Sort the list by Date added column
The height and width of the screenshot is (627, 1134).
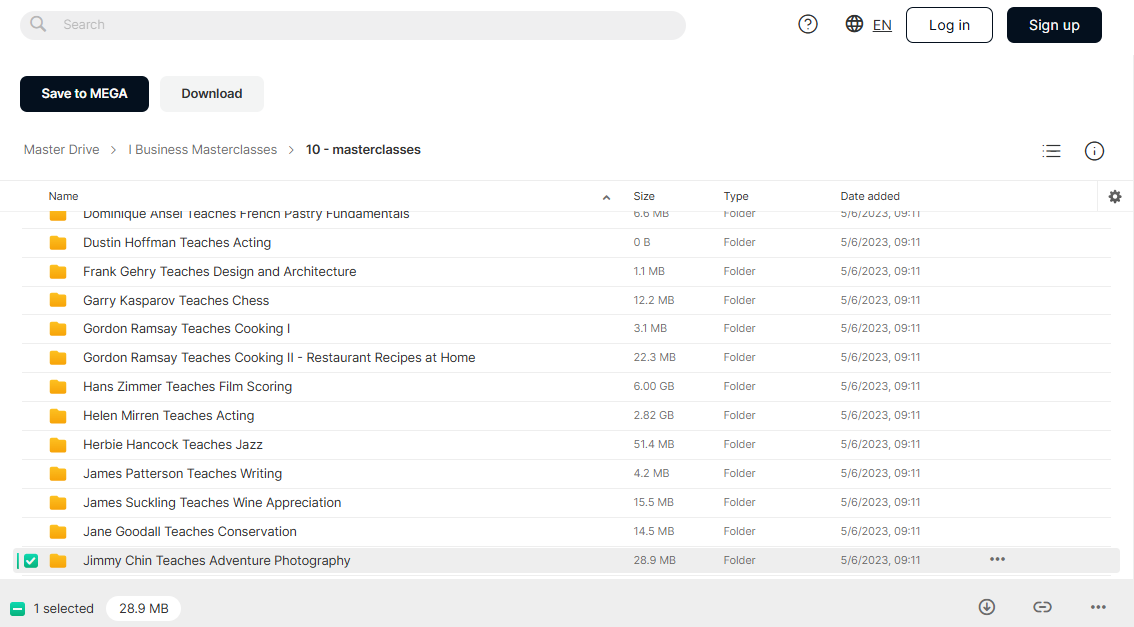(x=870, y=196)
